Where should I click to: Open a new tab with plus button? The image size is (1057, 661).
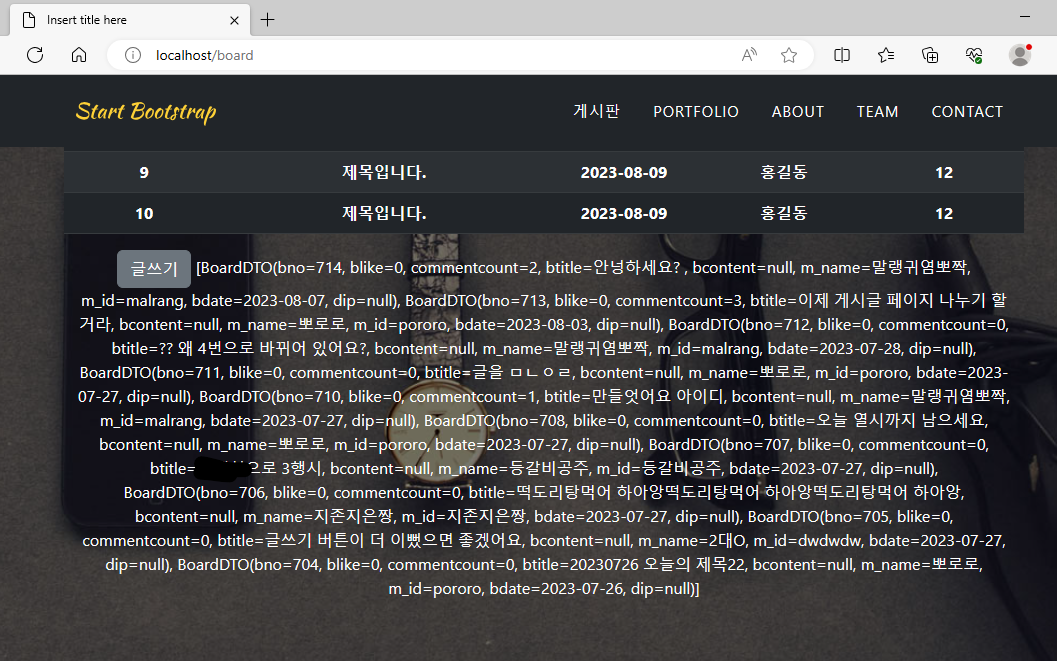268,20
